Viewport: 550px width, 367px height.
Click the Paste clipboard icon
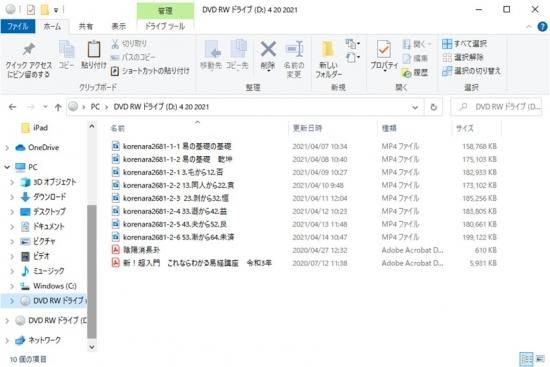pyautogui.click(x=94, y=49)
